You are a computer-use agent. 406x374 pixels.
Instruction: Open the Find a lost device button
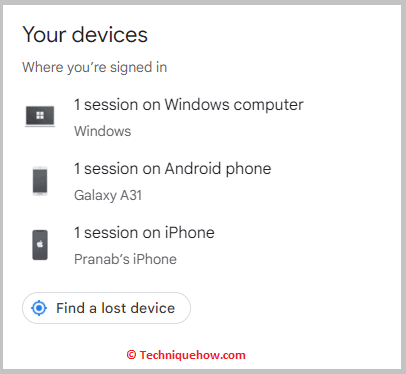click(106, 308)
